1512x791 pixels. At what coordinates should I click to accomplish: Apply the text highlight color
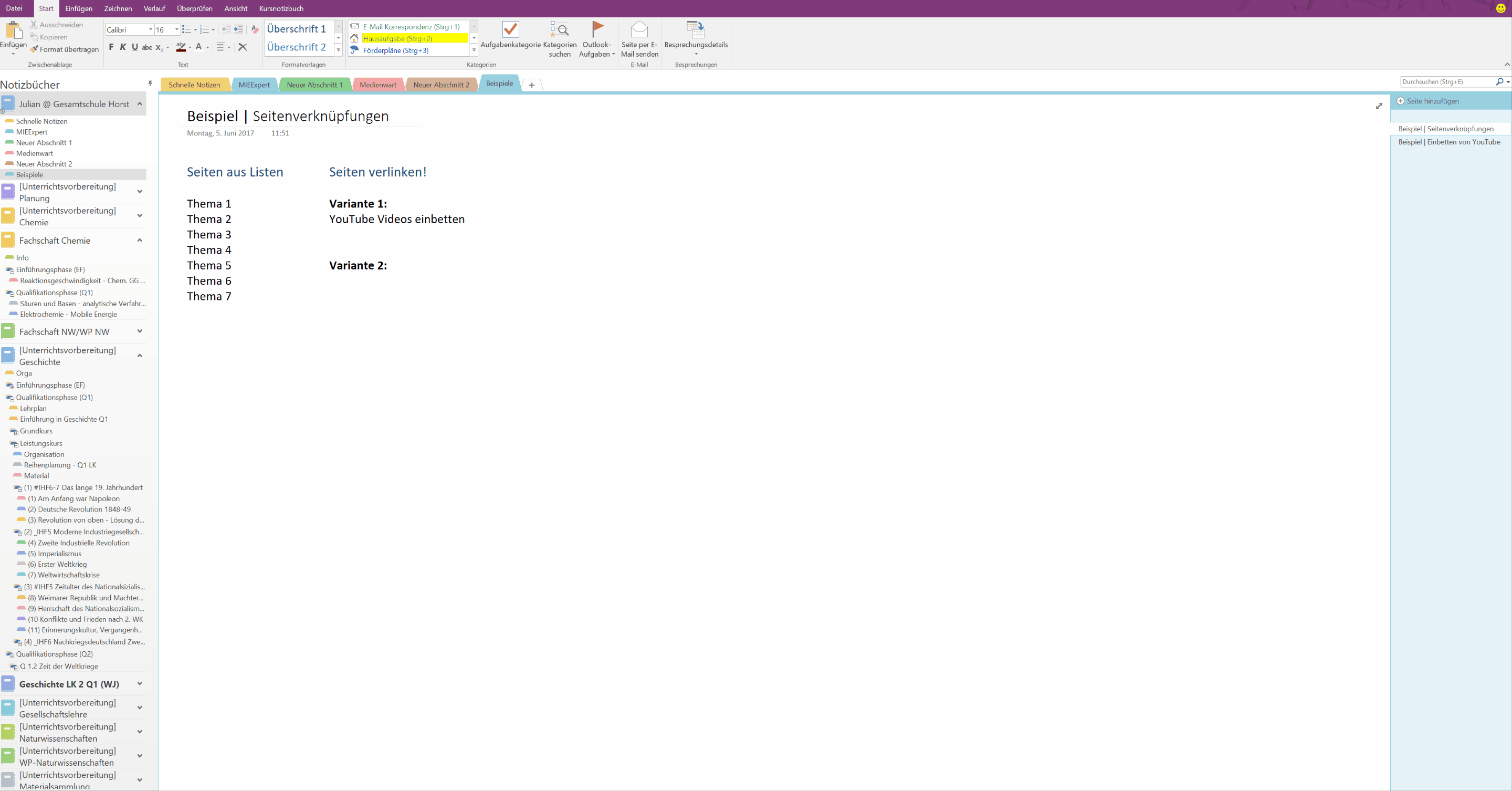coord(181,47)
